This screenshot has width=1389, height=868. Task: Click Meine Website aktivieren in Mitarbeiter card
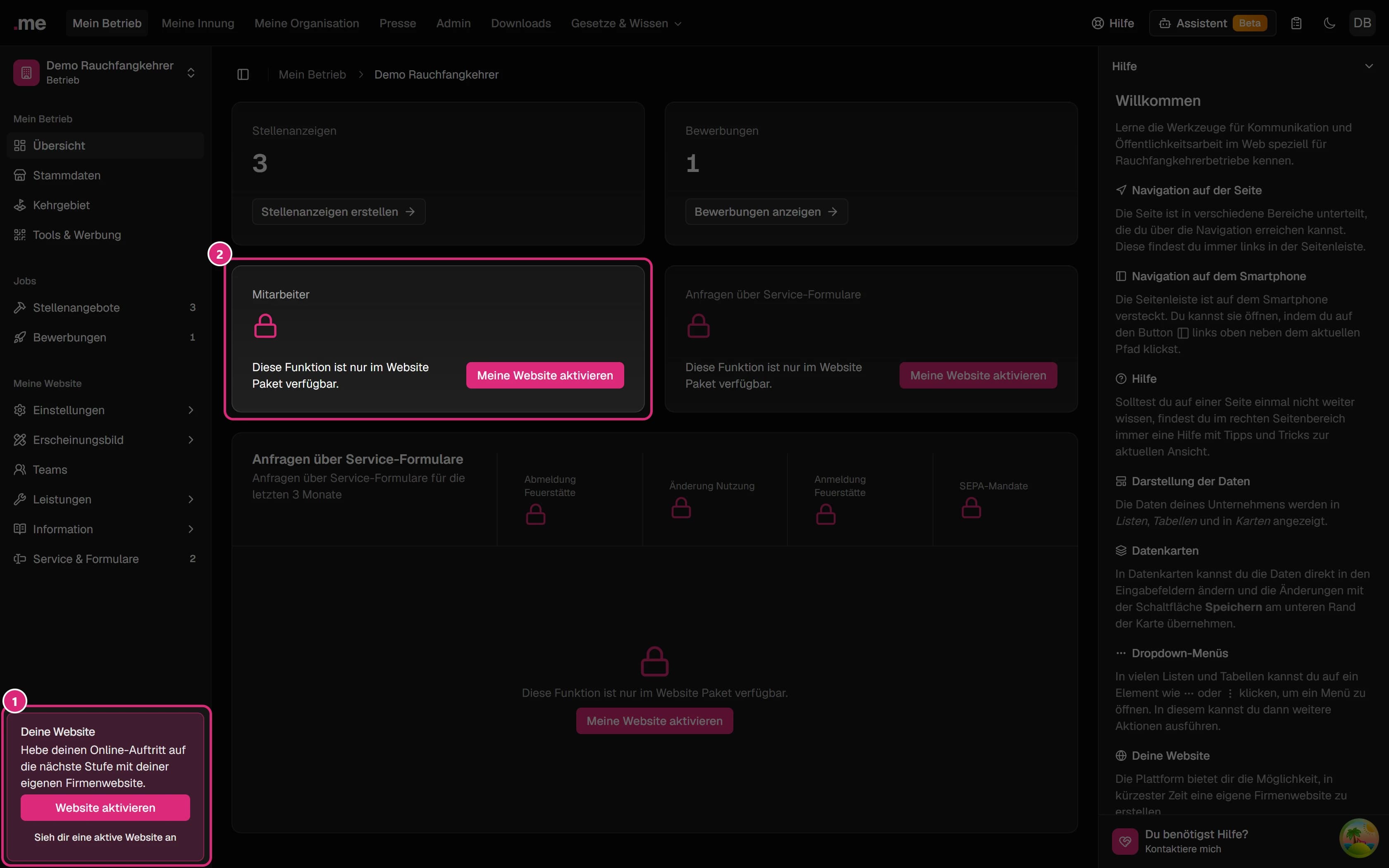[545, 375]
